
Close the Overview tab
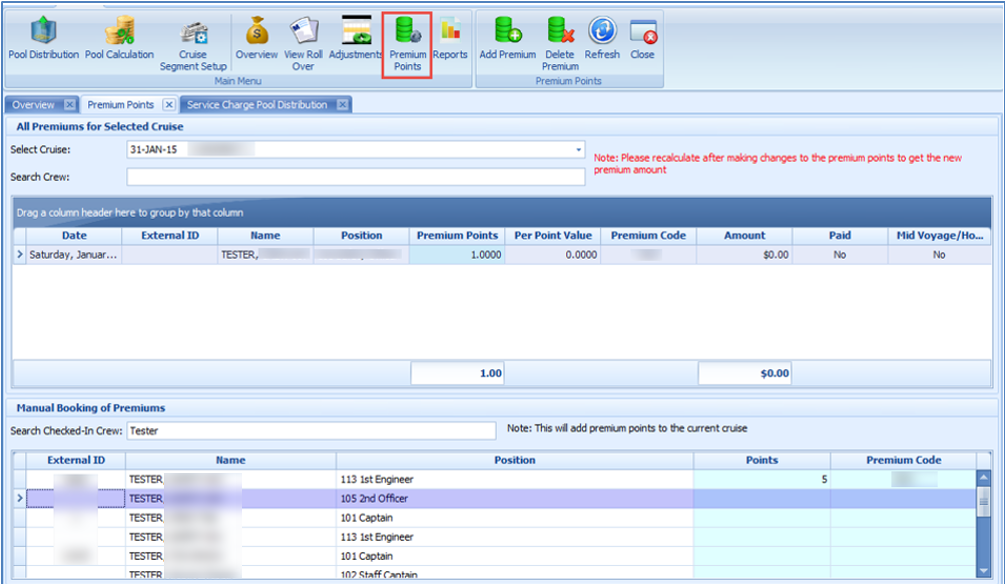click(x=70, y=104)
